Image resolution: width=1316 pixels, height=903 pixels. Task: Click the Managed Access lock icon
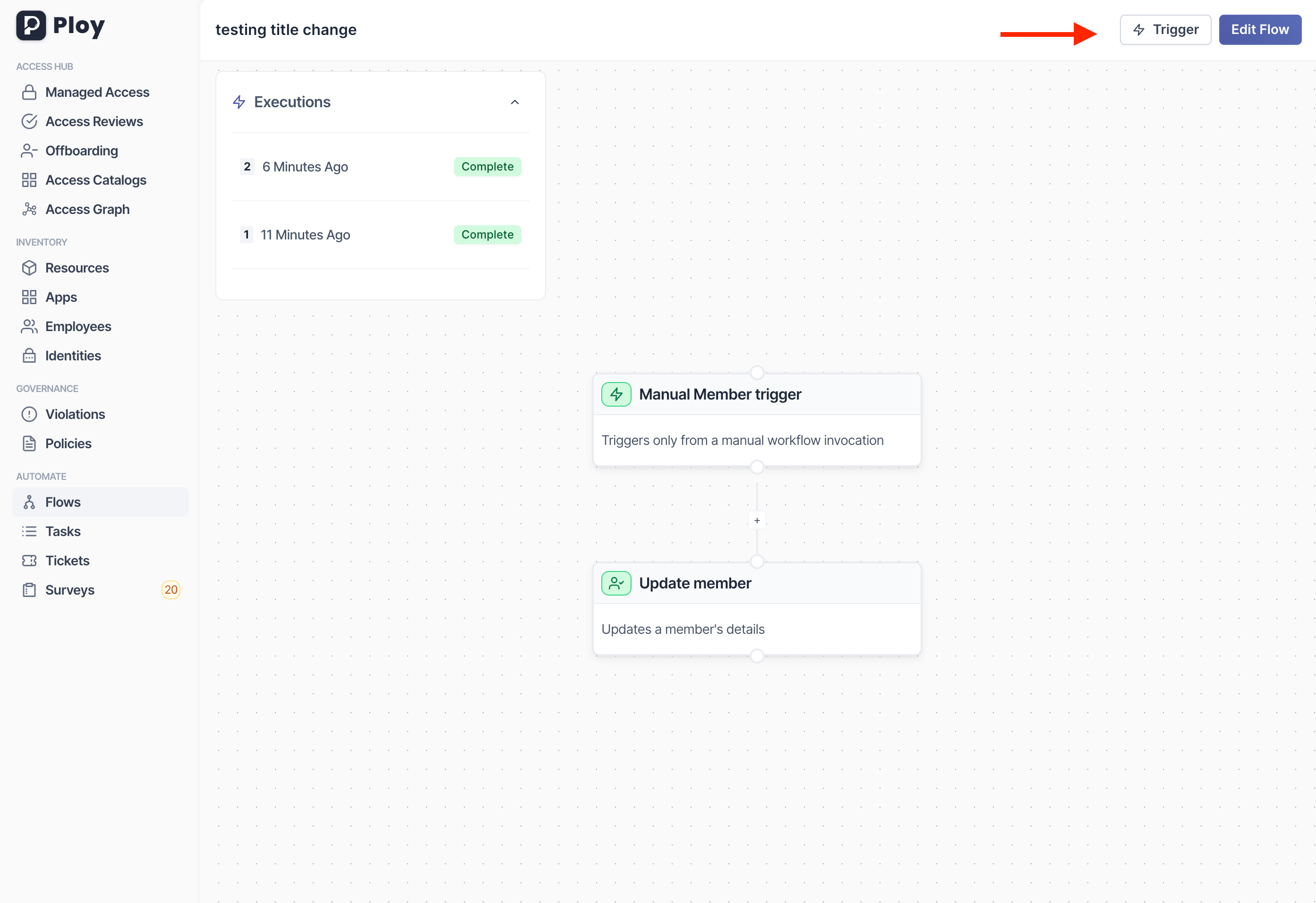point(29,92)
